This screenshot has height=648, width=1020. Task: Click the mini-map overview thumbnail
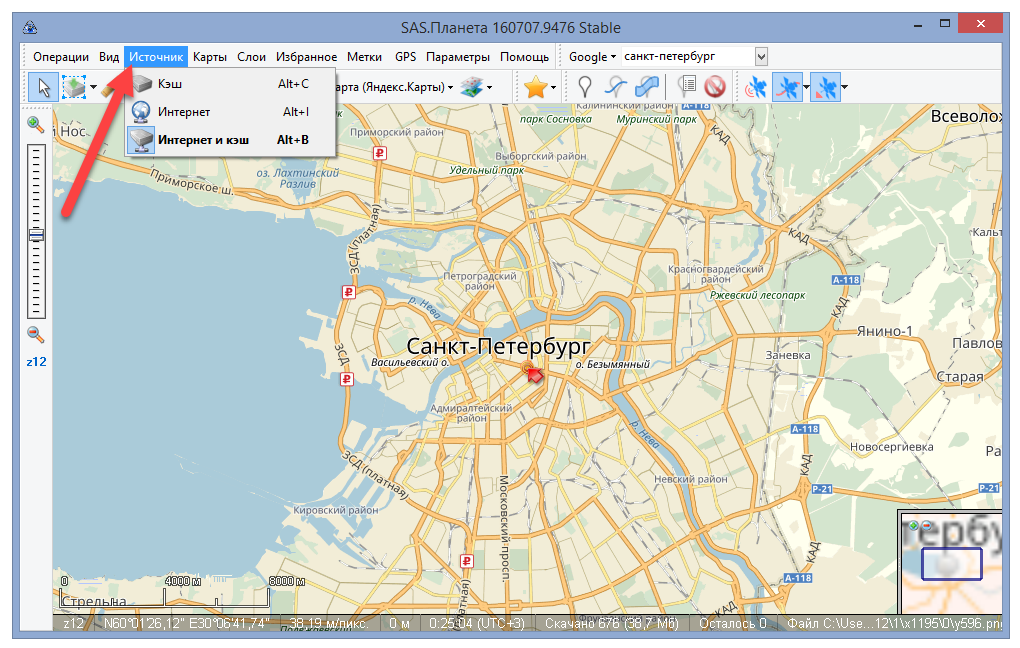tap(950, 563)
